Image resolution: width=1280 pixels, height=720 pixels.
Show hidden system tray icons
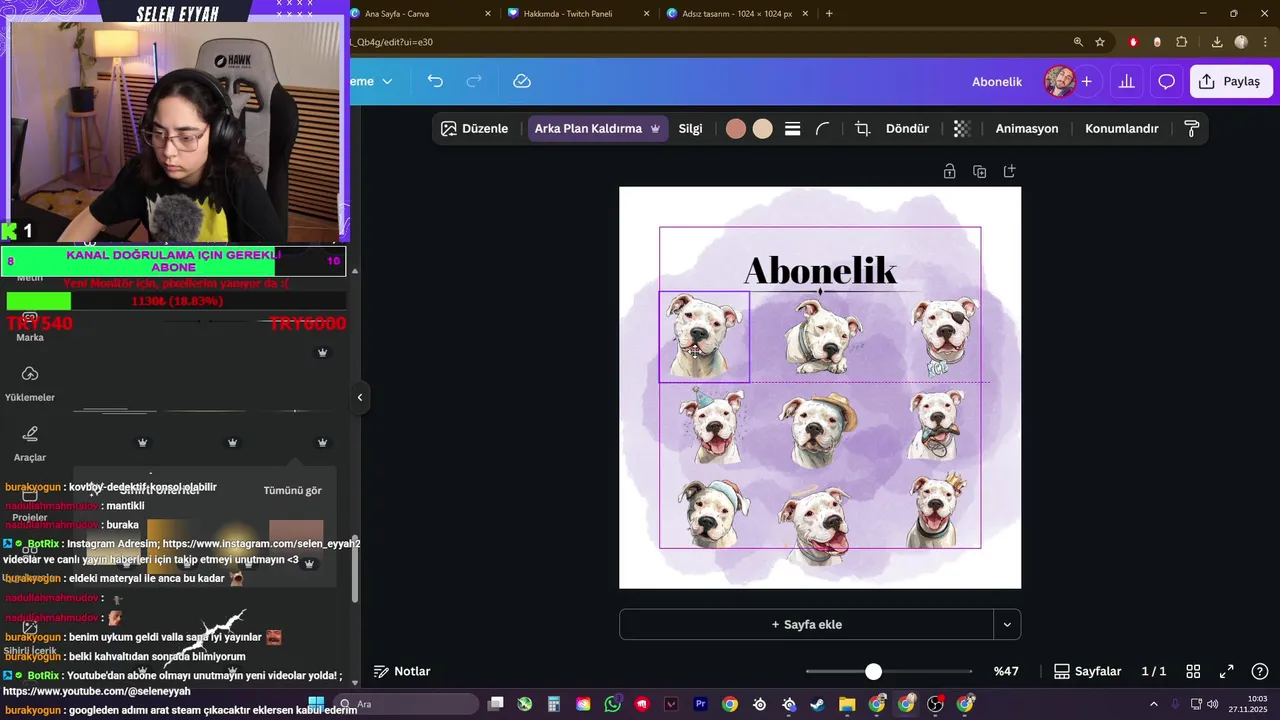pyautogui.click(x=1153, y=704)
